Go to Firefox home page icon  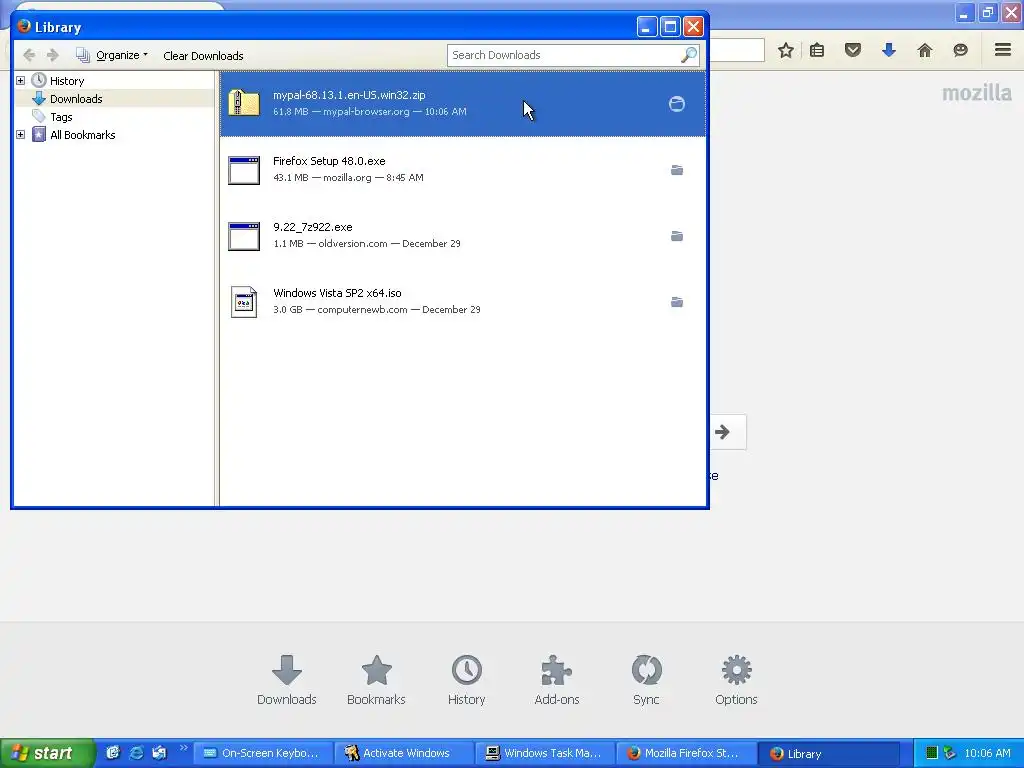pyautogui.click(x=925, y=50)
